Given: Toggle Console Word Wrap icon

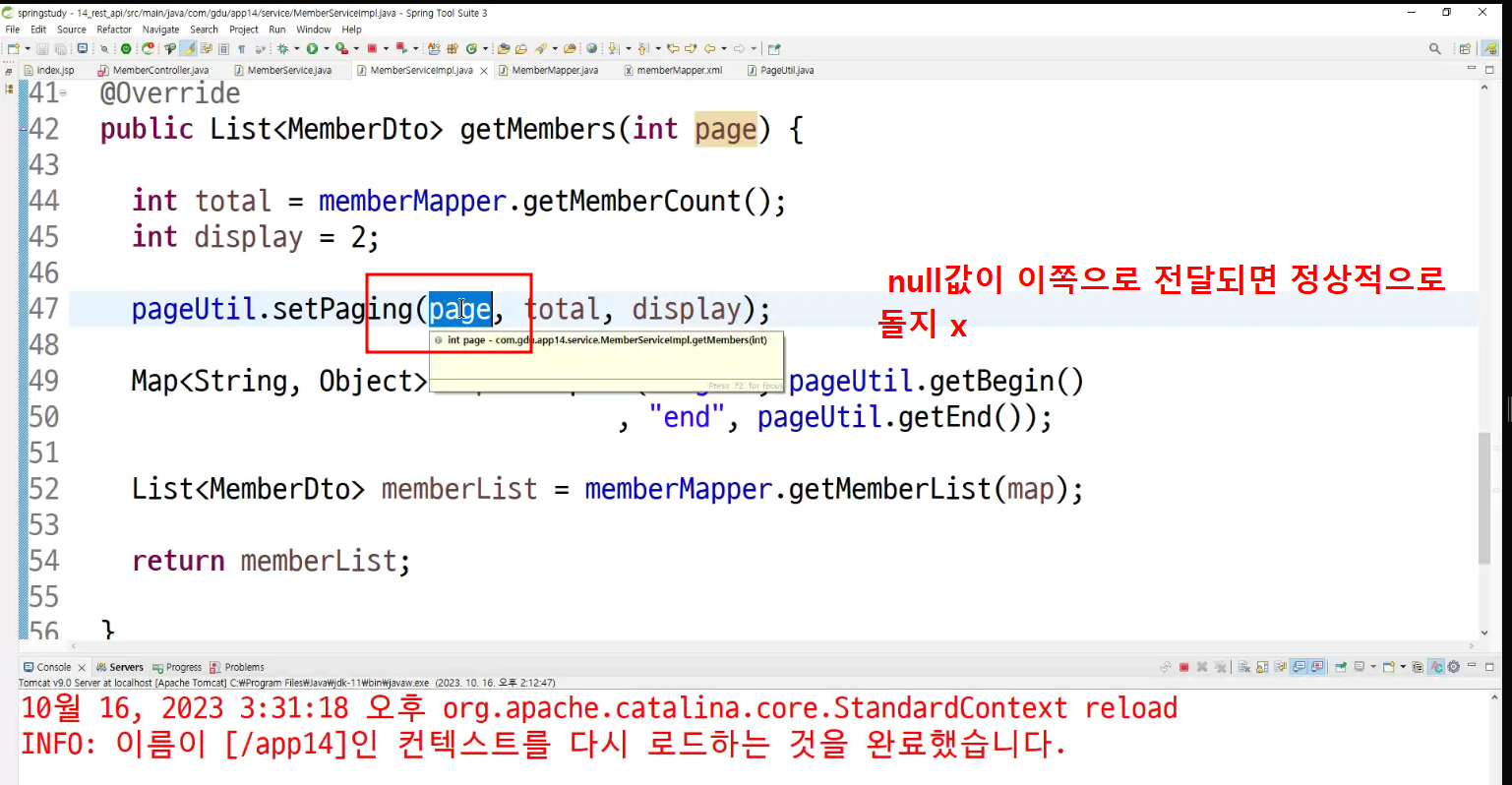Looking at the screenshot, I should click(1281, 667).
